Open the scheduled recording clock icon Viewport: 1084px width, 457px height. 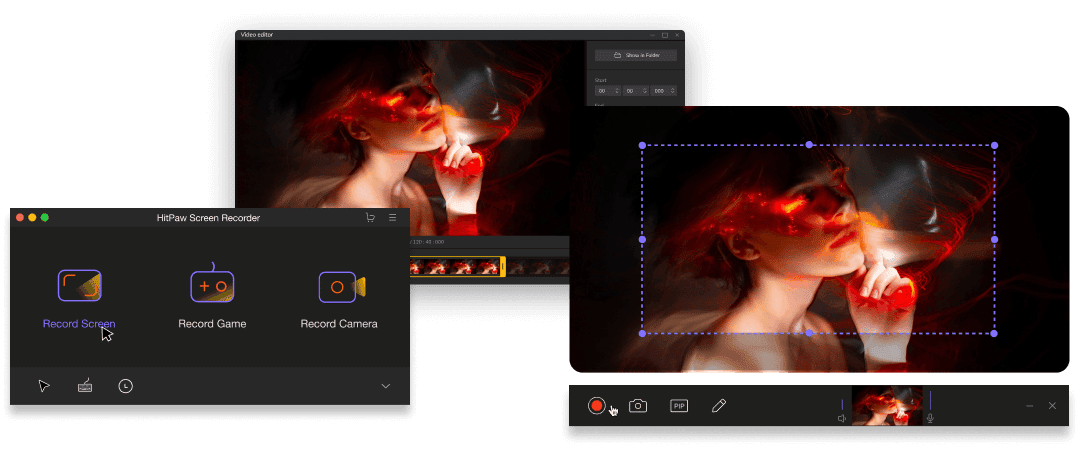coord(125,386)
